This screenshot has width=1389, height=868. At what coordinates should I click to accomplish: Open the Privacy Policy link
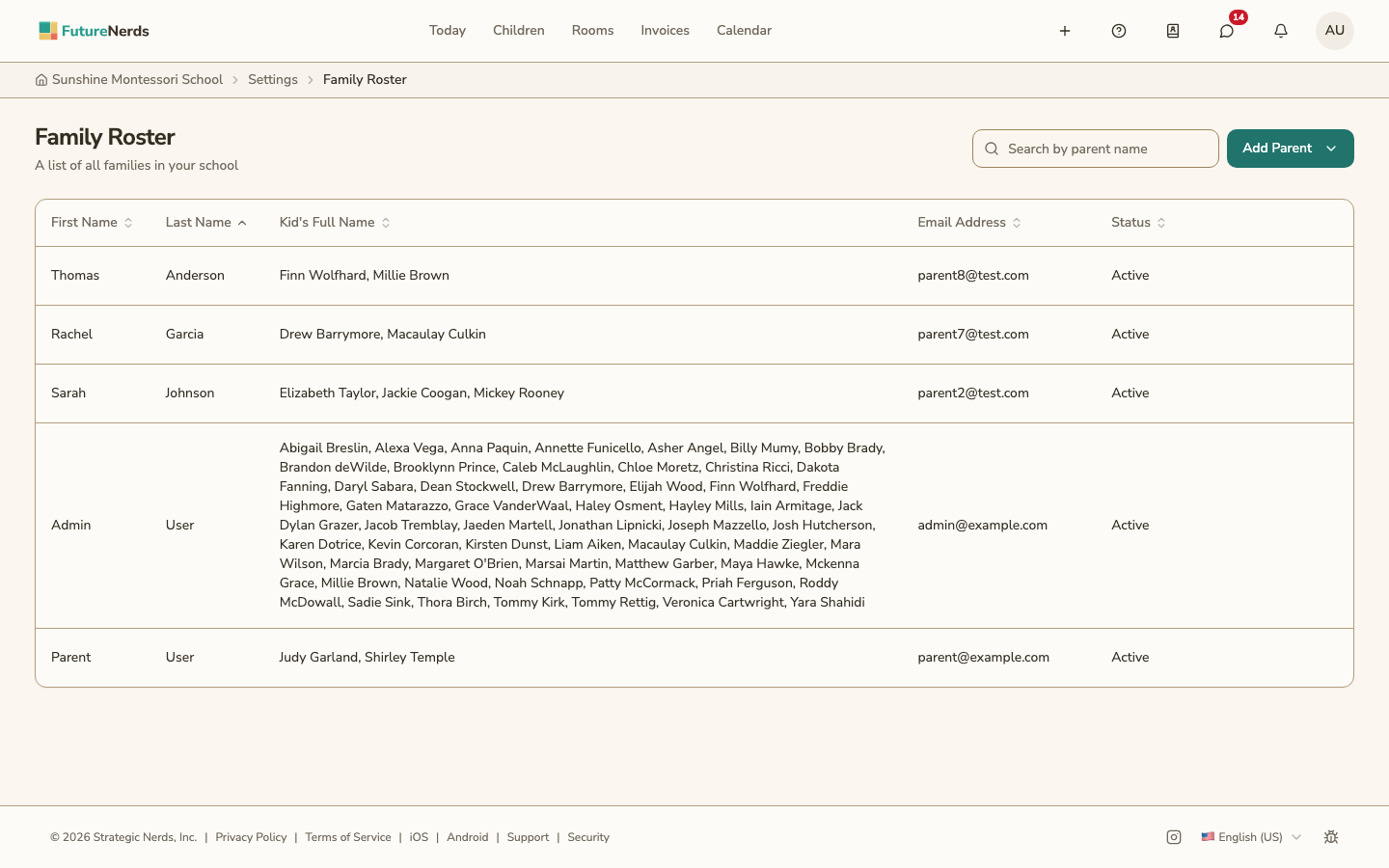(251, 837)
